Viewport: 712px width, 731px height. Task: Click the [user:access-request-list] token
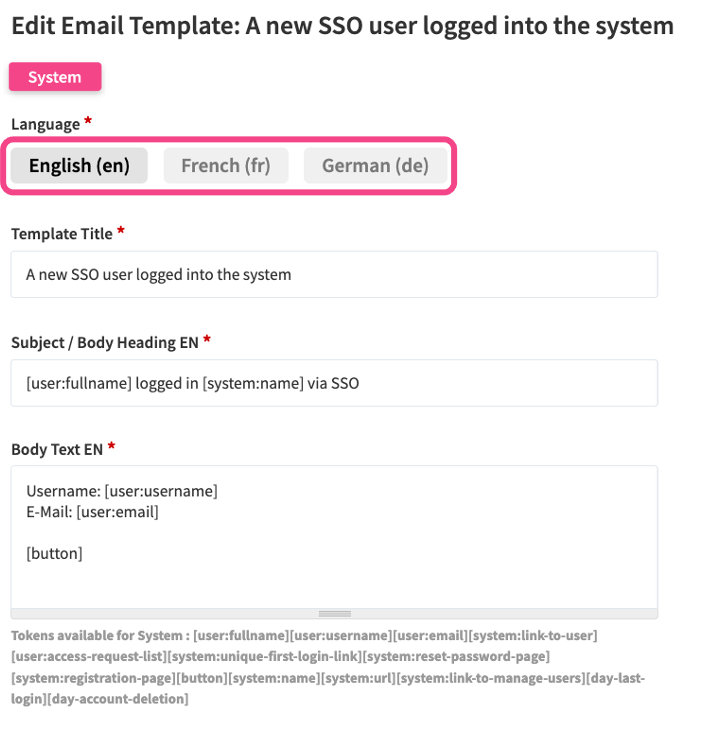pyautogui.click(x=87, y=656)
